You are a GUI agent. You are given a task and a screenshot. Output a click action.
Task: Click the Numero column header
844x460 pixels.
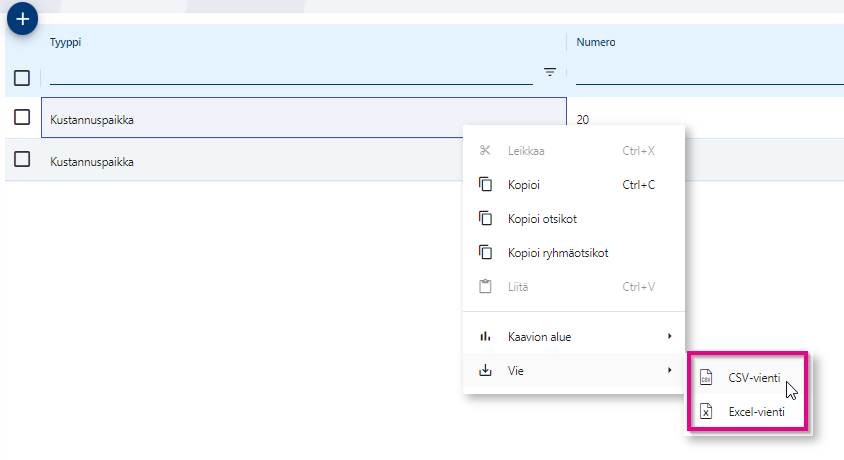point(595,42)
